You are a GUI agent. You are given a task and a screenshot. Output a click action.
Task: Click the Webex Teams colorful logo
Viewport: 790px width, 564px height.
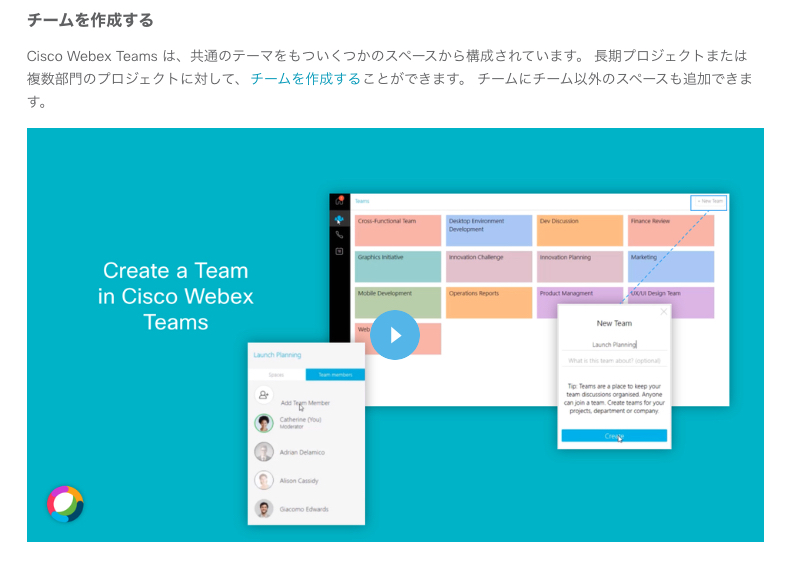65,504
